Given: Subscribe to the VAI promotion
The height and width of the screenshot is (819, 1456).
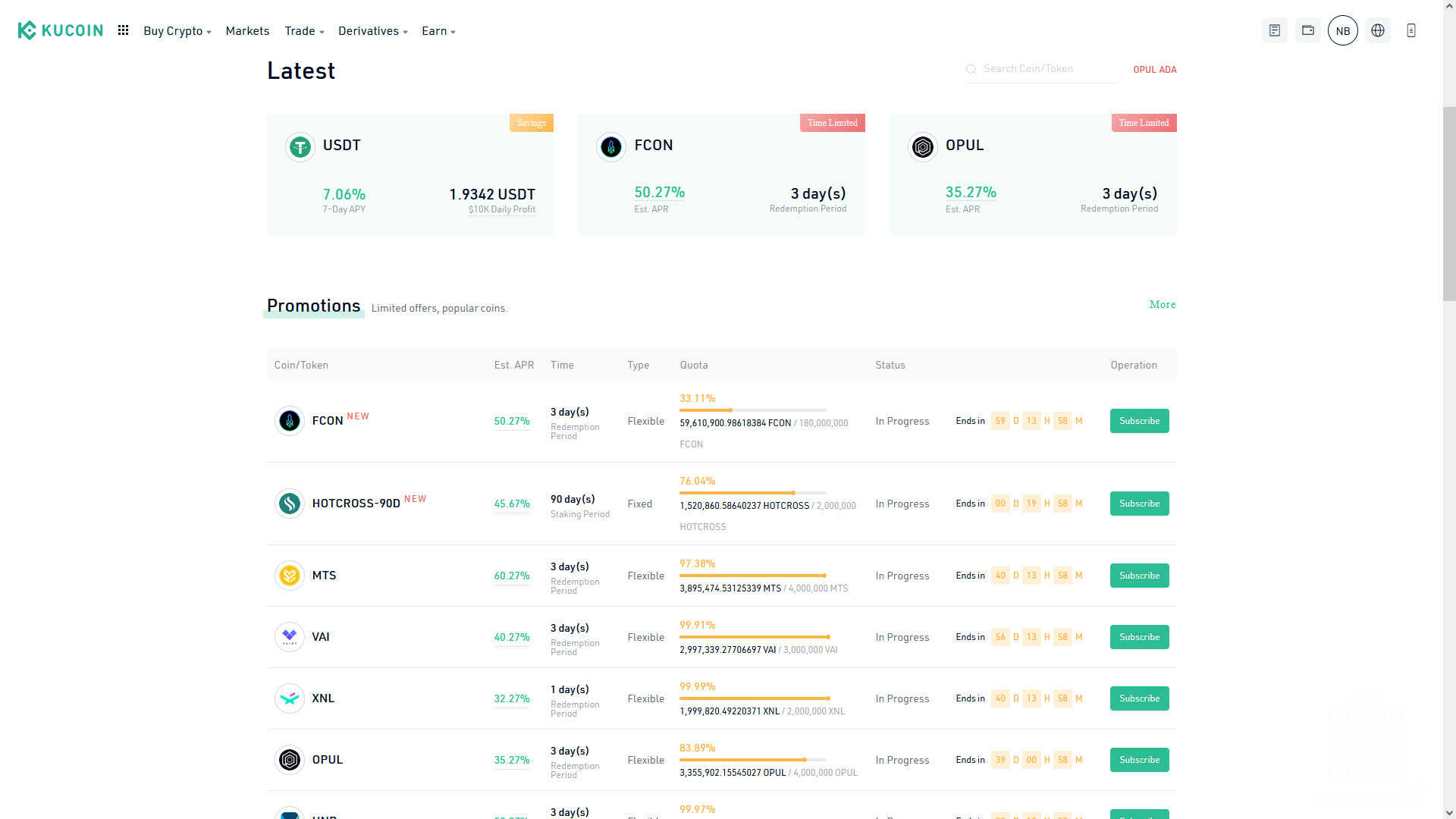Looking at the screenshot, I should click(1139, 637).
